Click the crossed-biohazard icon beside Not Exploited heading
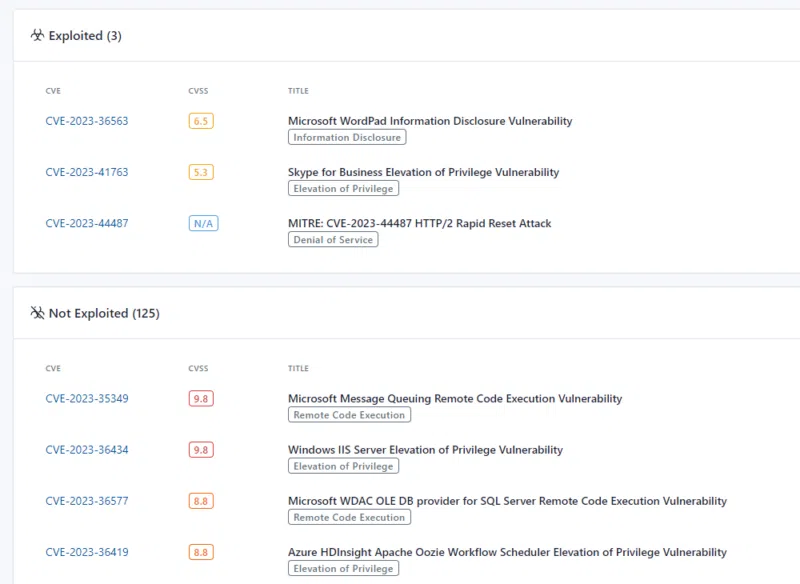This screenshot has width=800, height=584. [37, 312]
